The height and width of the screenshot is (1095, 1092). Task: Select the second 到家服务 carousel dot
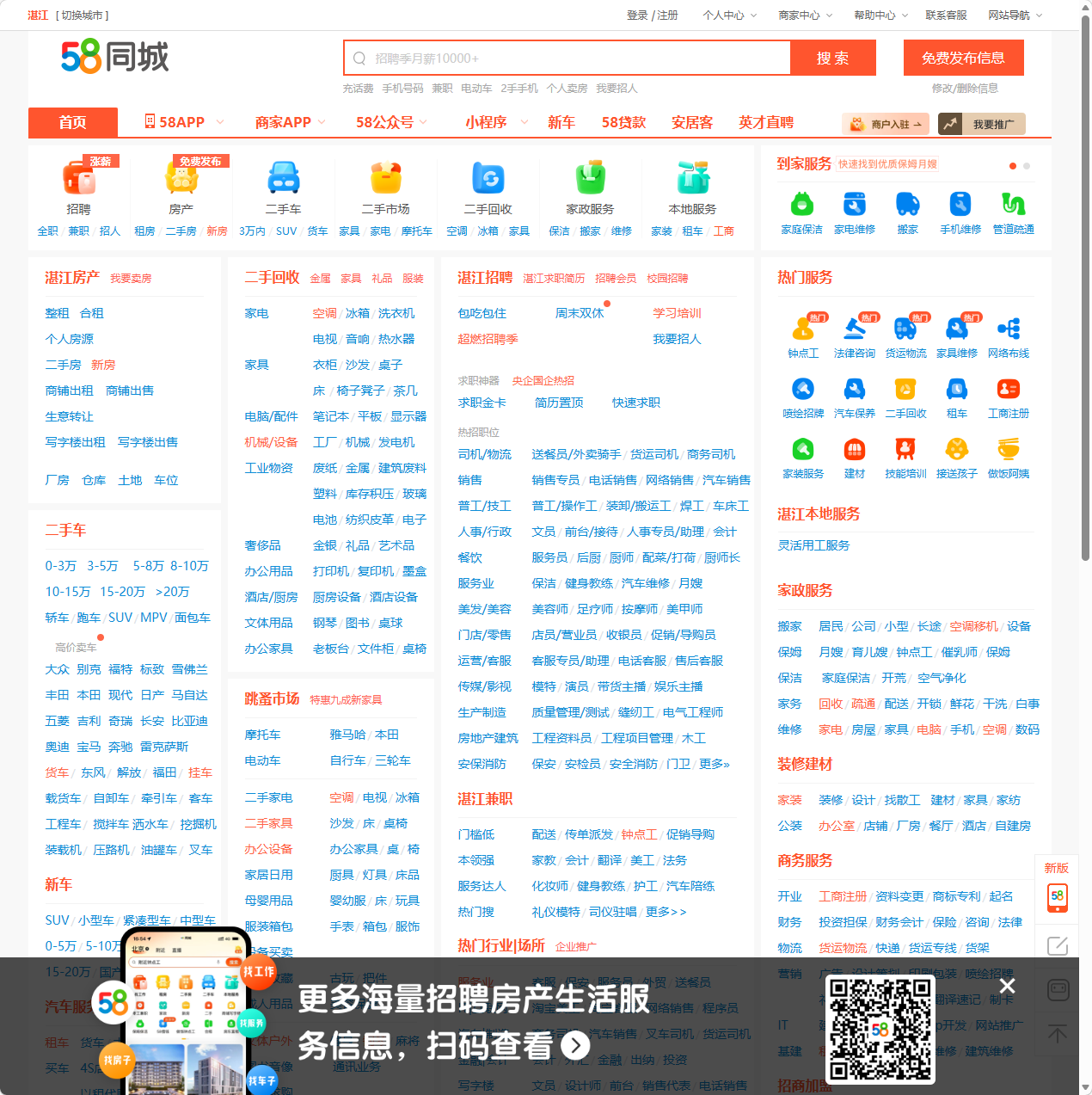1027,166
